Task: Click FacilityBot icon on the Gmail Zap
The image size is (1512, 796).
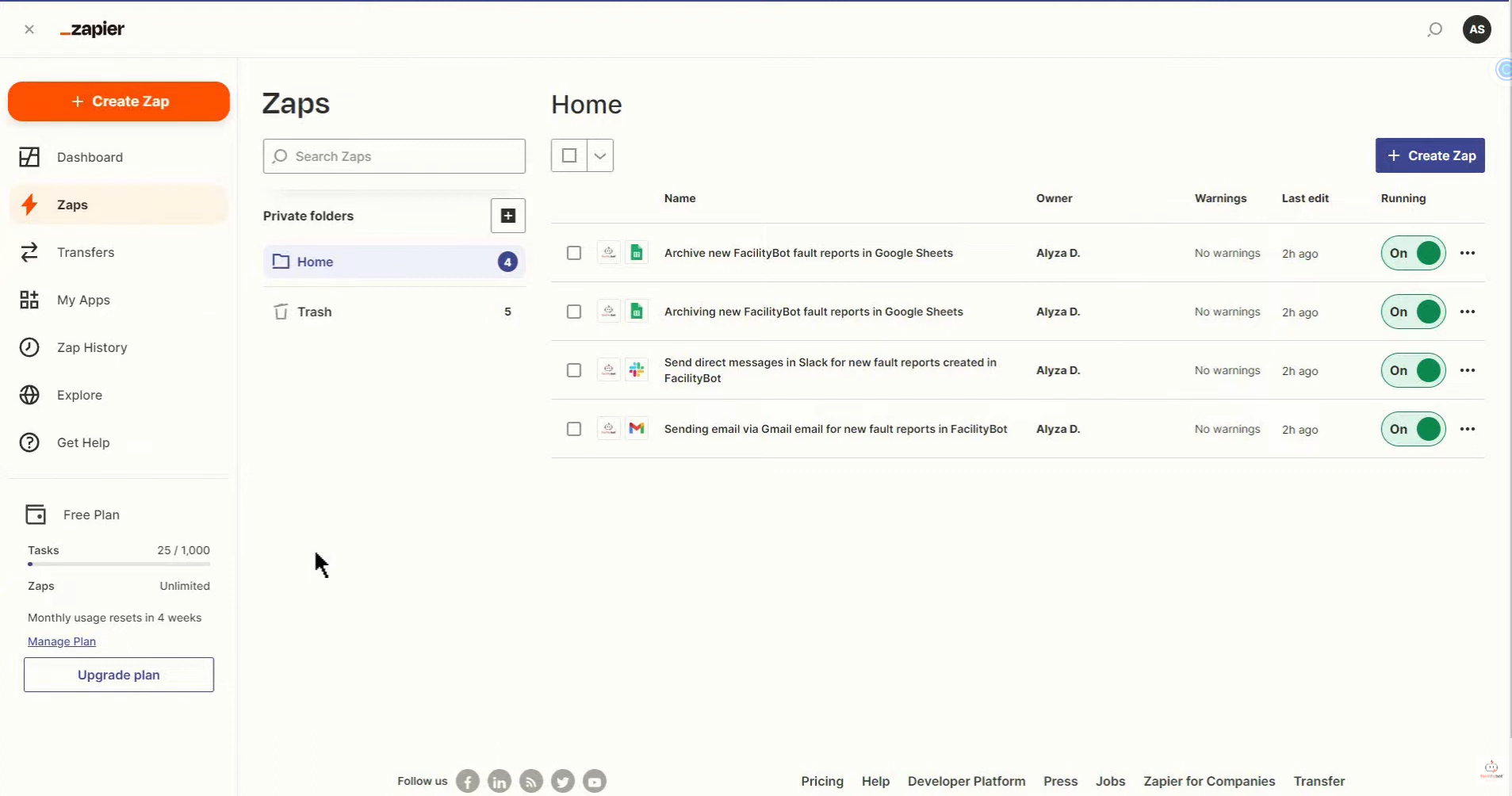Action: (608, 429)
